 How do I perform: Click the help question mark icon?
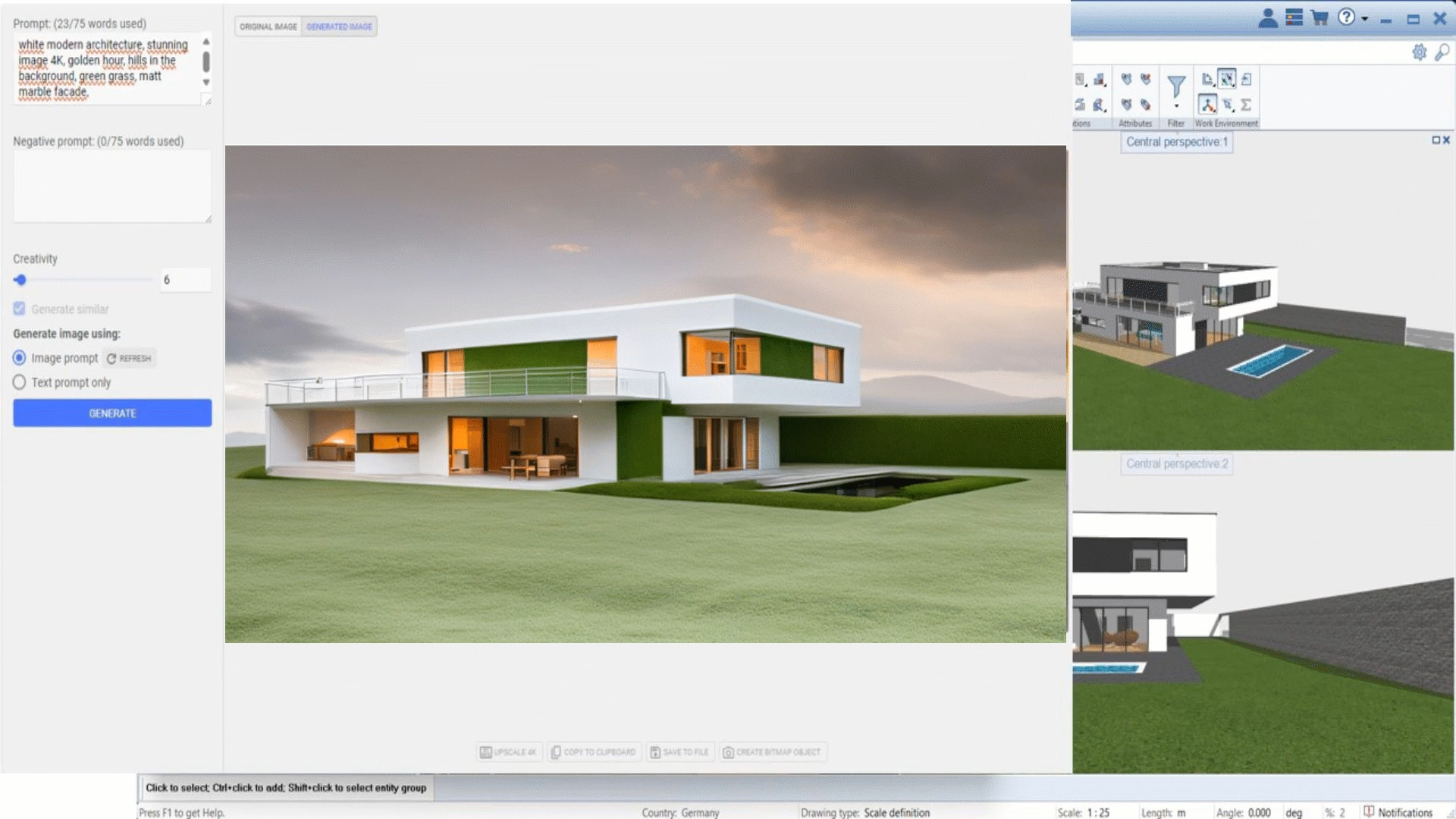1346,17
